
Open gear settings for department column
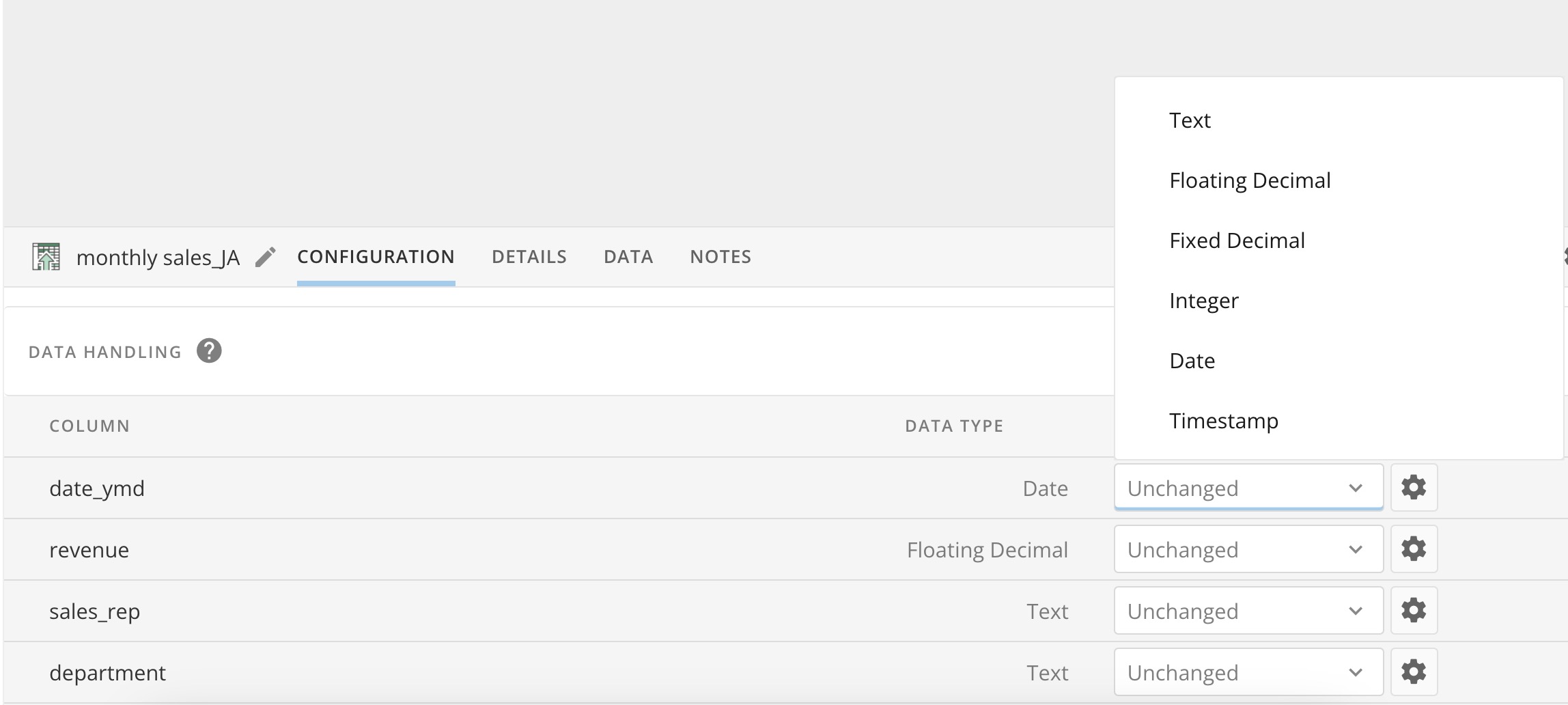click(x=1414, y=672)
